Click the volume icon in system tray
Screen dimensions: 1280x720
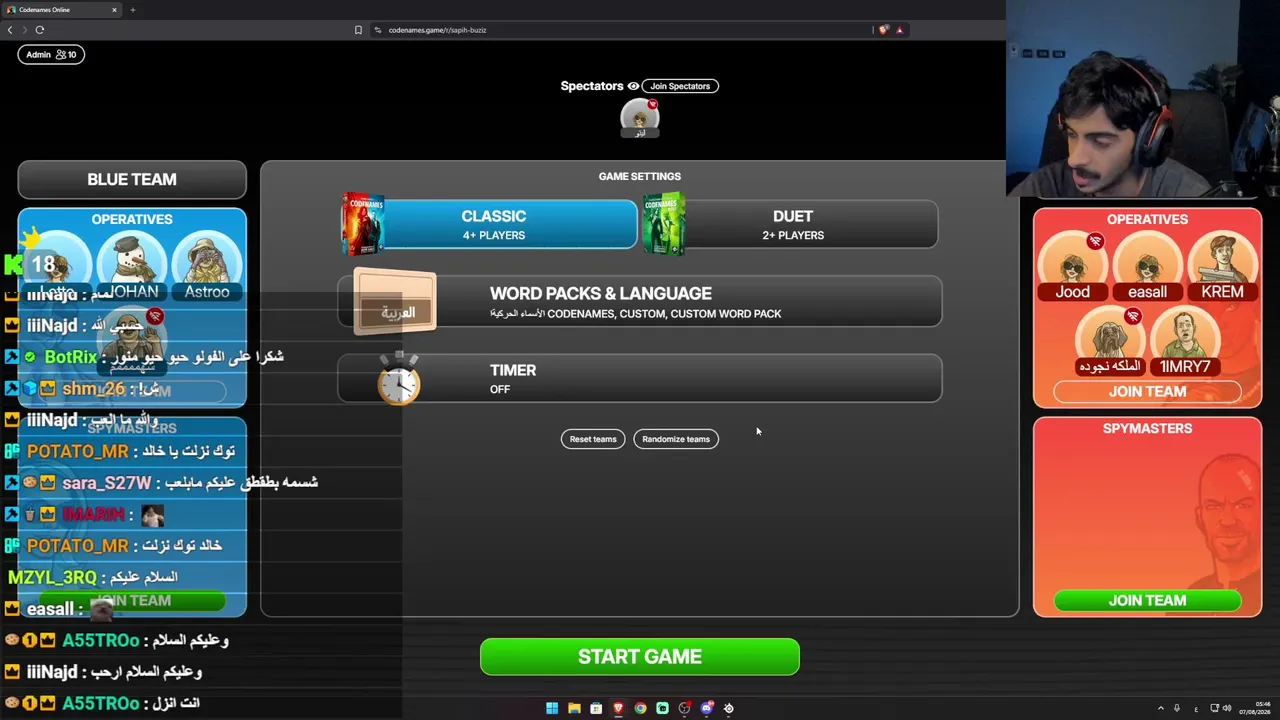pyautogui.click(x=1227, y=708)
